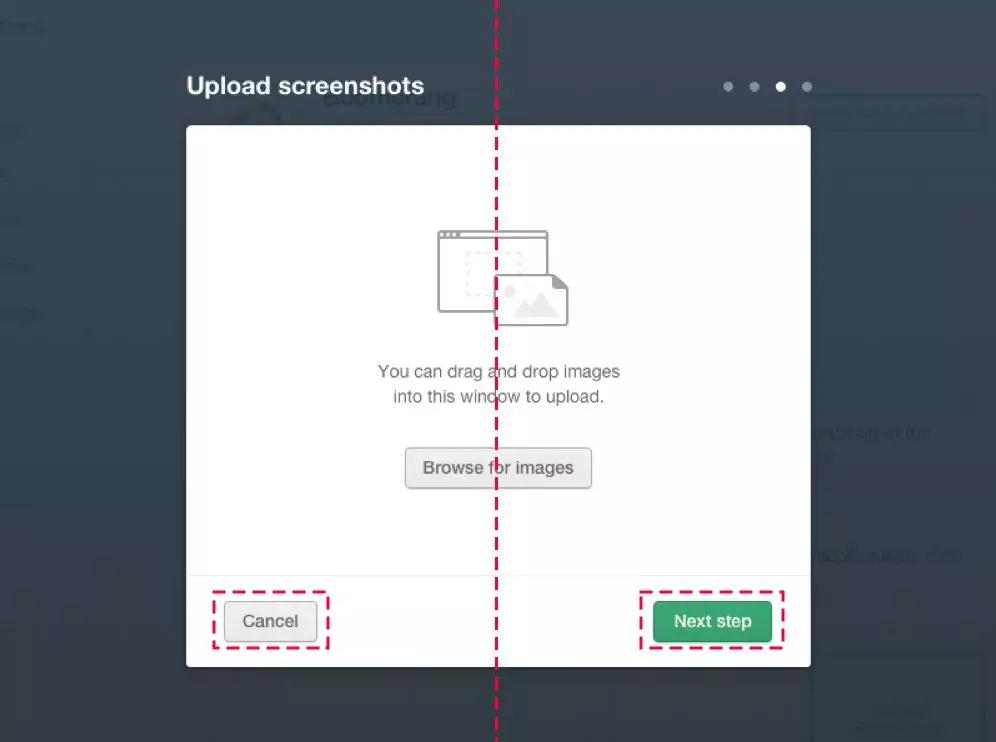This screenshot has height=742, width=996.
Task: Click the mountain shape in the picture icon
Action: (536, 305)
